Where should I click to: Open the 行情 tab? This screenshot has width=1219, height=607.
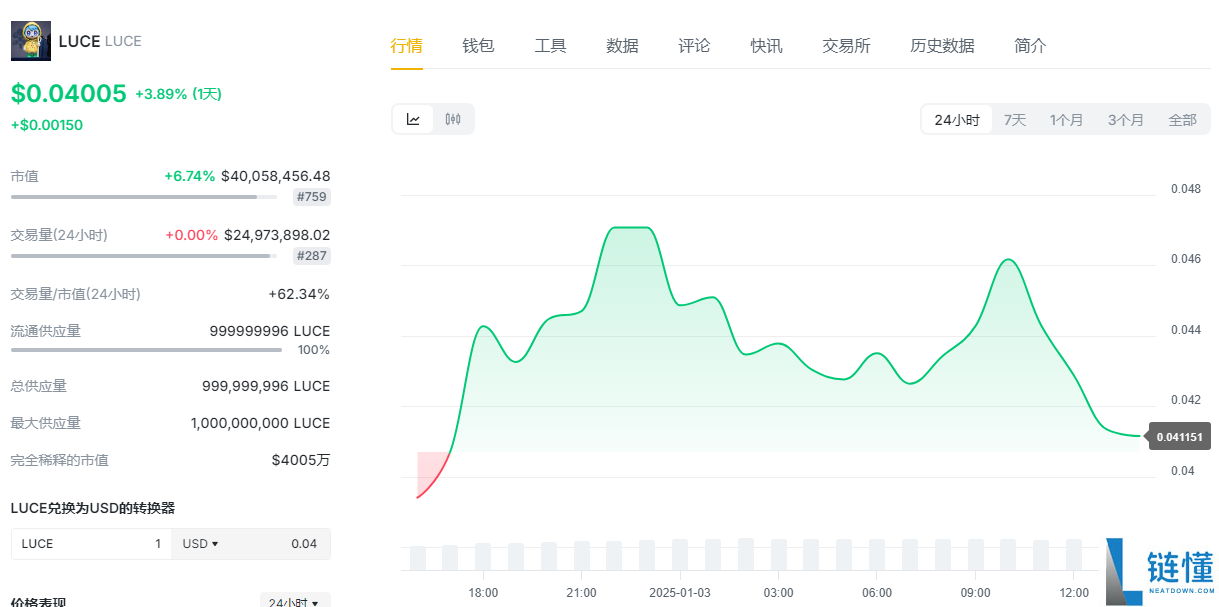(407, 46)
